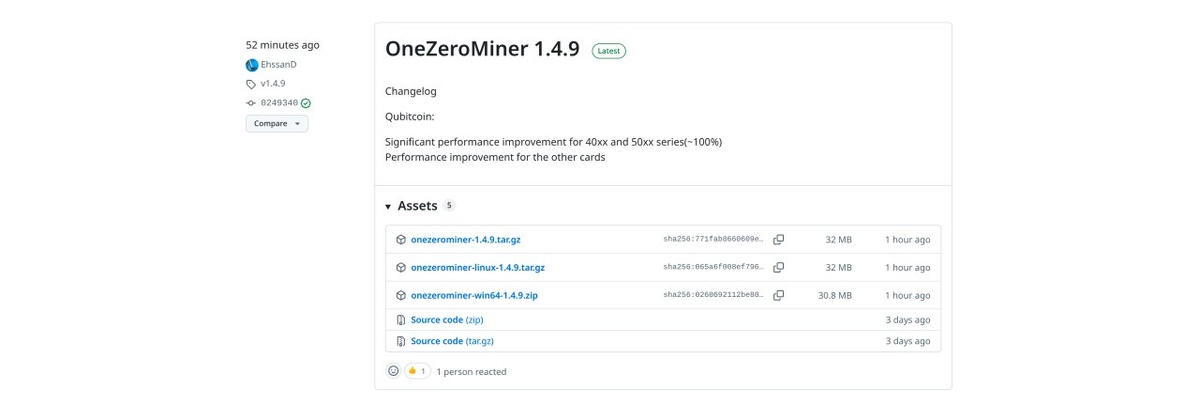Copy SHA256 hash for linux tar.gz asset
Screen dimensions: 1200x405
778,268
